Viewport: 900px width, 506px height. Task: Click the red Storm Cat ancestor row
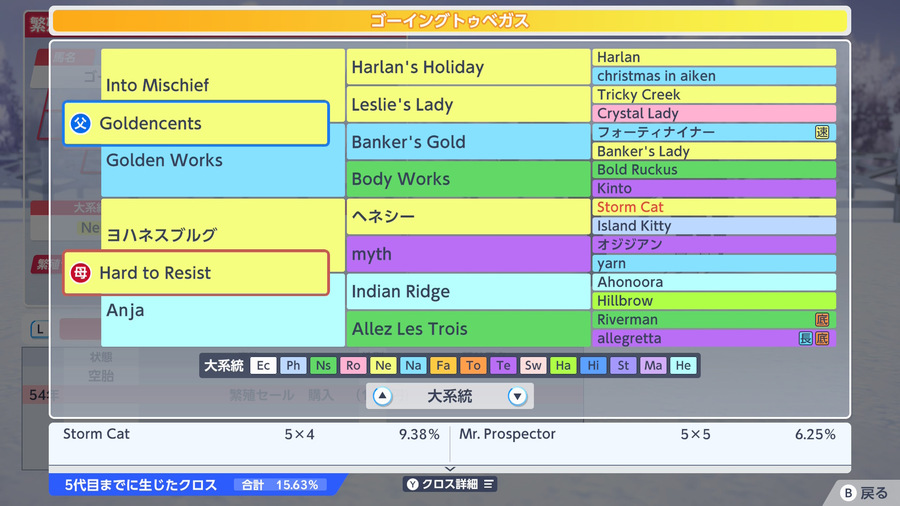click(714, 207)
